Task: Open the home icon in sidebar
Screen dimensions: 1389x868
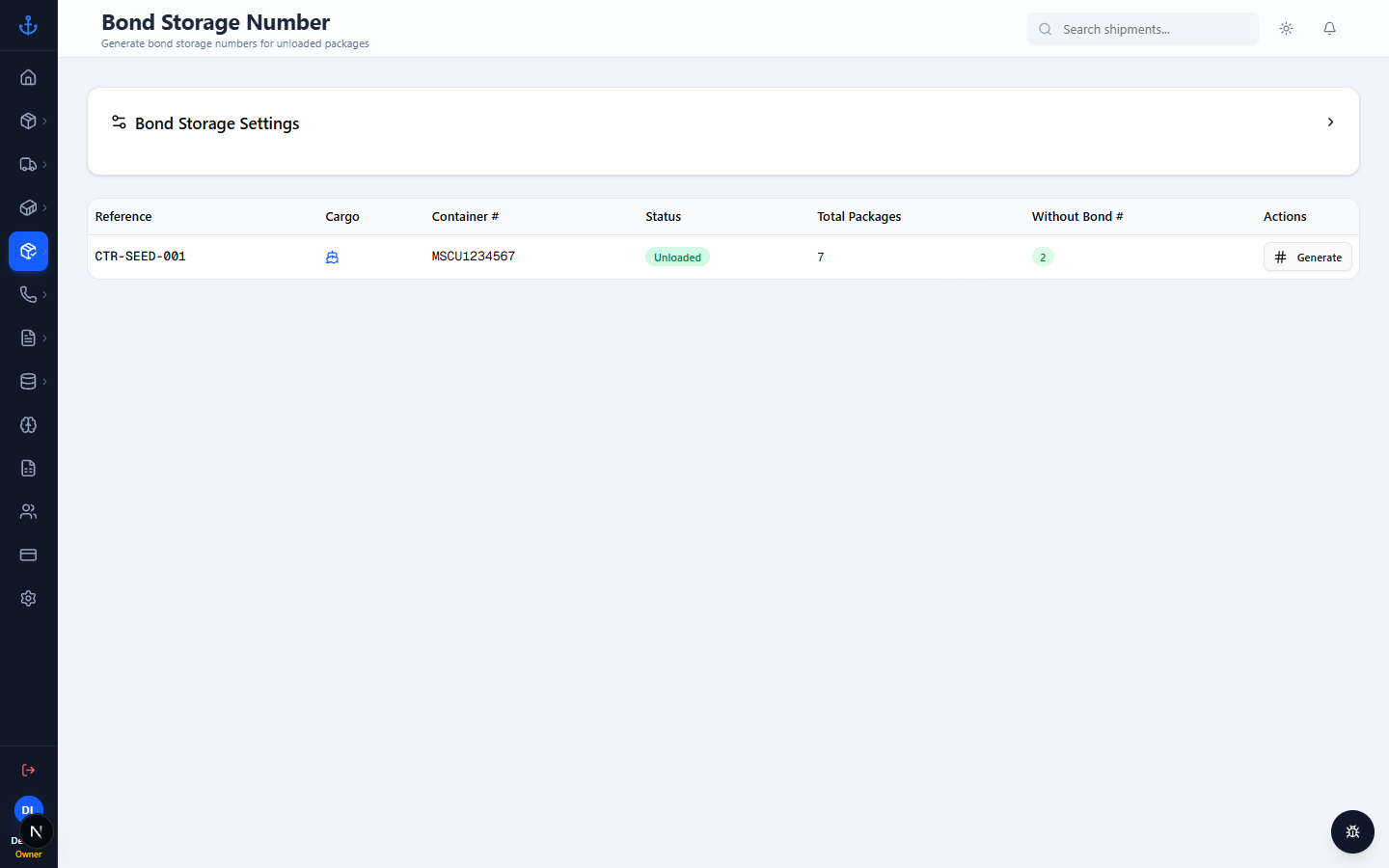Action: coord(28,77)
